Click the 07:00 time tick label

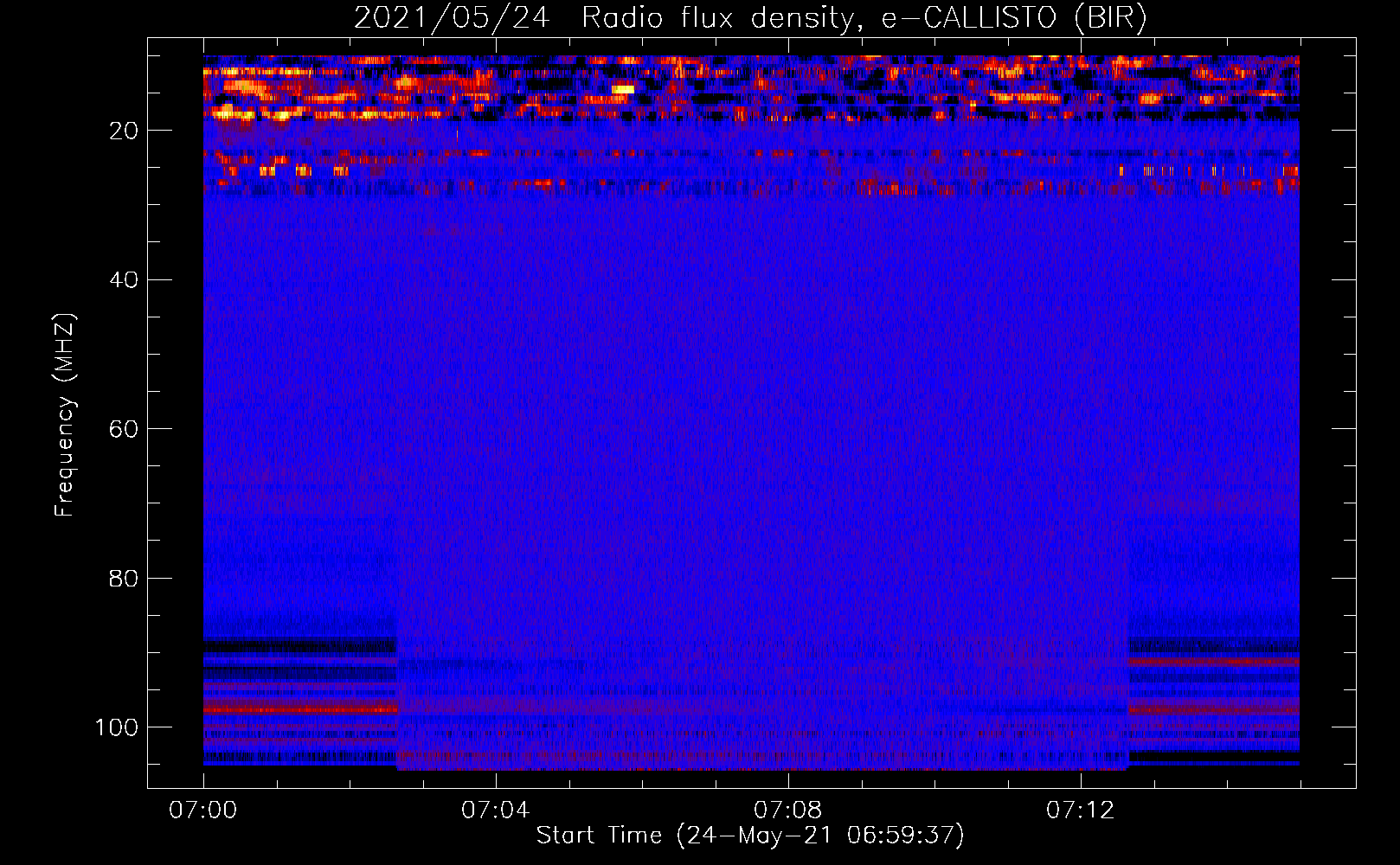click(203, 811)
